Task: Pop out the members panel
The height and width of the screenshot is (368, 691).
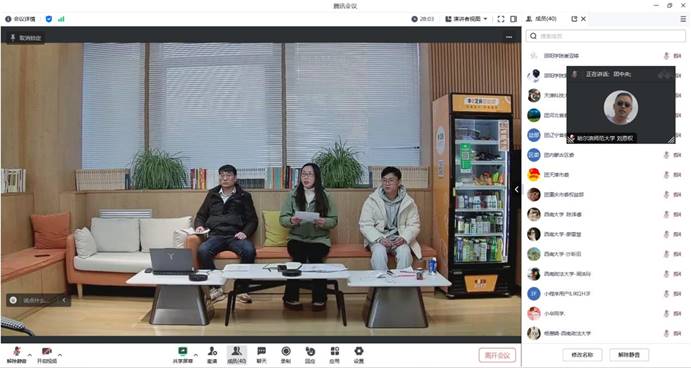Action: pyautogui.click(x=574, y=19)
